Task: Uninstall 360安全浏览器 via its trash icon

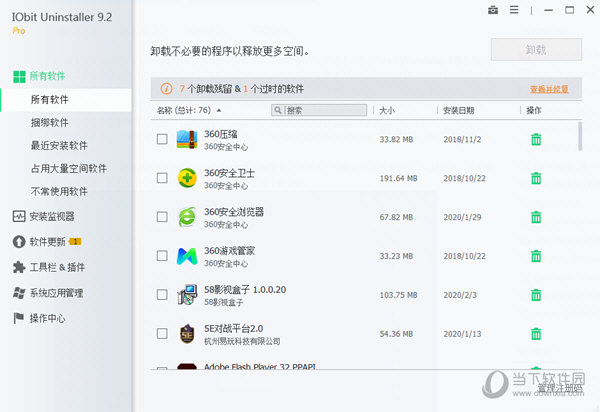Action: [536, 217]
